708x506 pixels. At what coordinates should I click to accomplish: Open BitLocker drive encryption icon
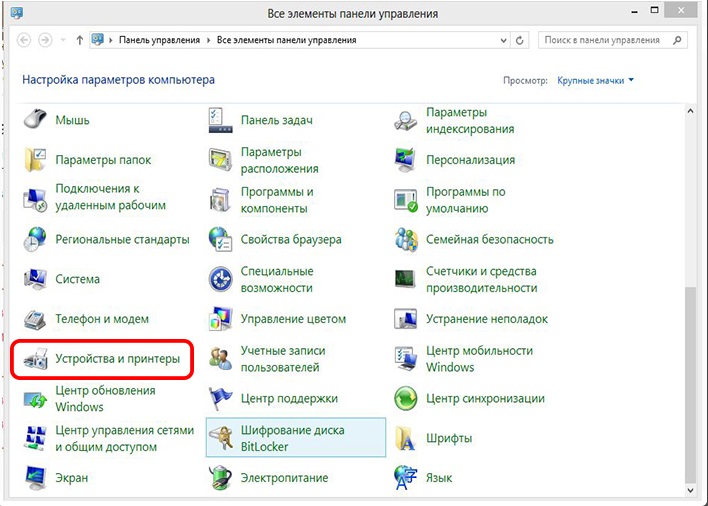click(x=221, y=438)
